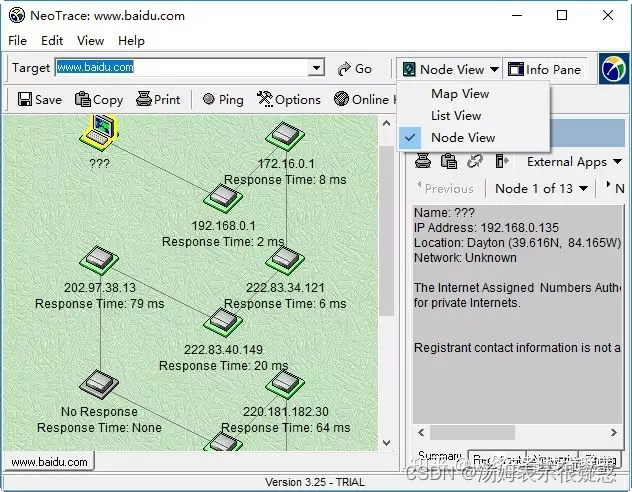Choose the checked Node View menu entry
Image resolution: width=632 pixels, height=492 pixels.
click(x=463, y=137)
